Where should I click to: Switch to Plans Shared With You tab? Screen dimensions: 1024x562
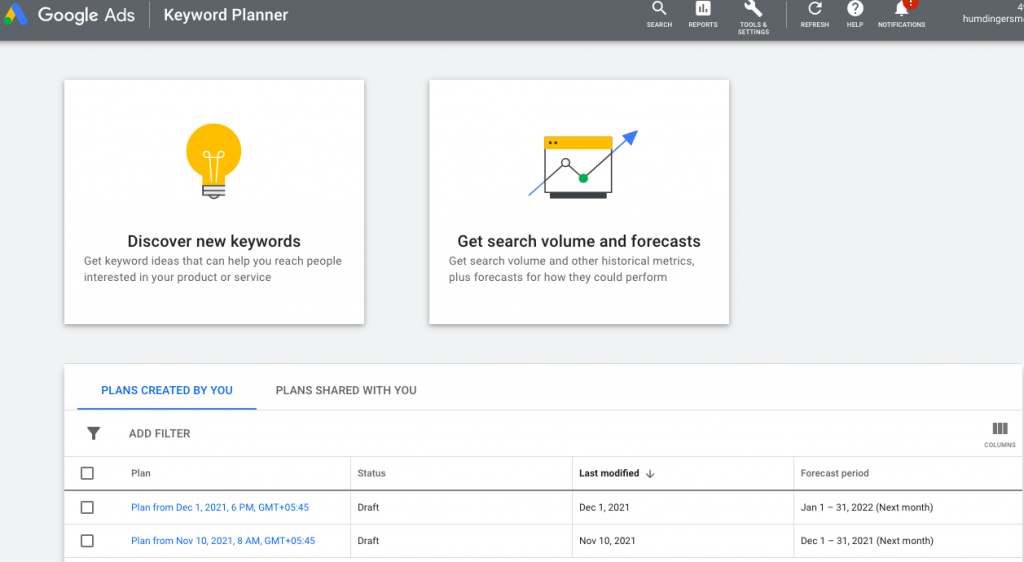pyautogui.click(x=346, y=390)
